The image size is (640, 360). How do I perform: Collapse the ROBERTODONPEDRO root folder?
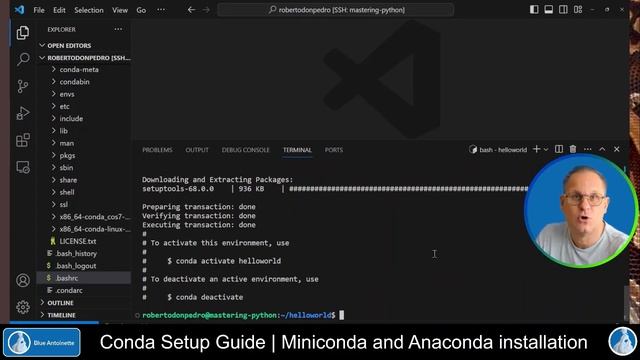(84, 58)
